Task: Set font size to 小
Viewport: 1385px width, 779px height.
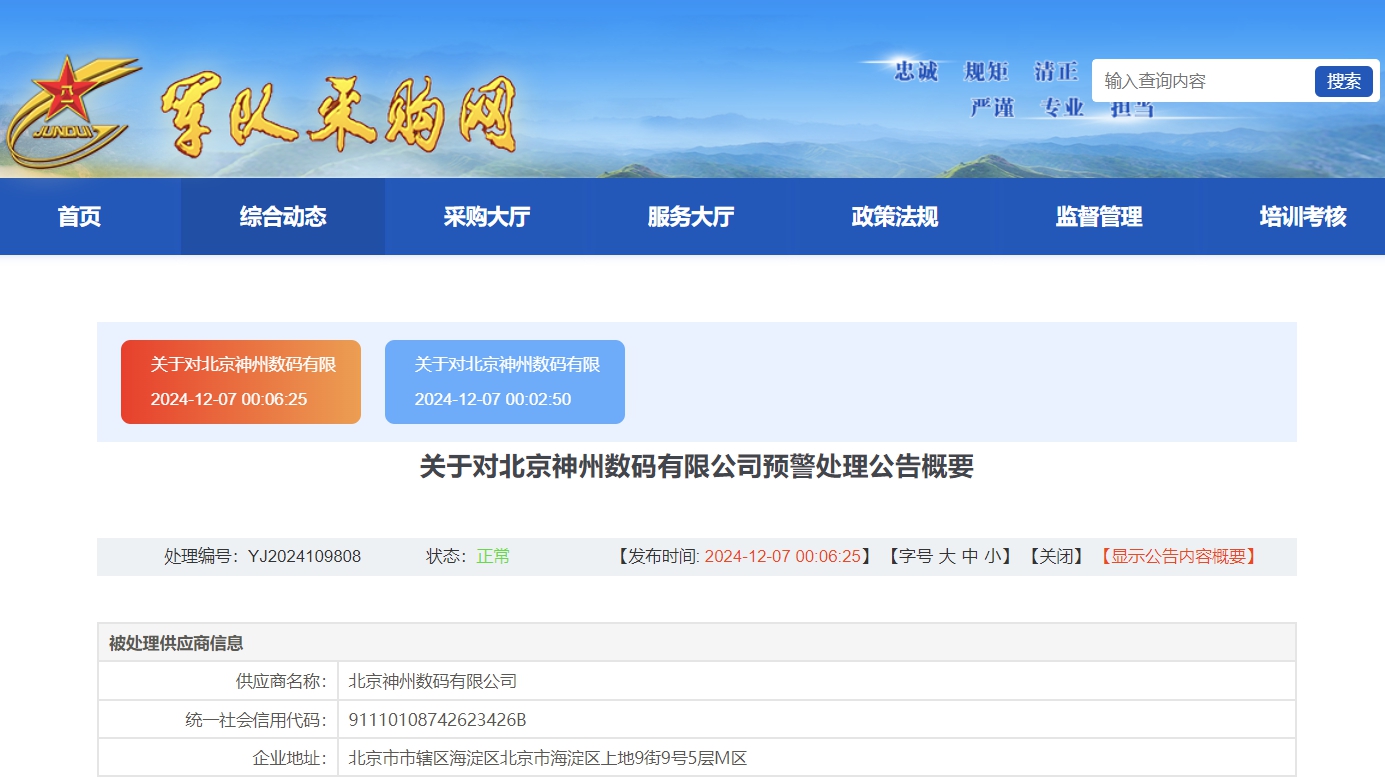Action: click(x=992, y=557)
